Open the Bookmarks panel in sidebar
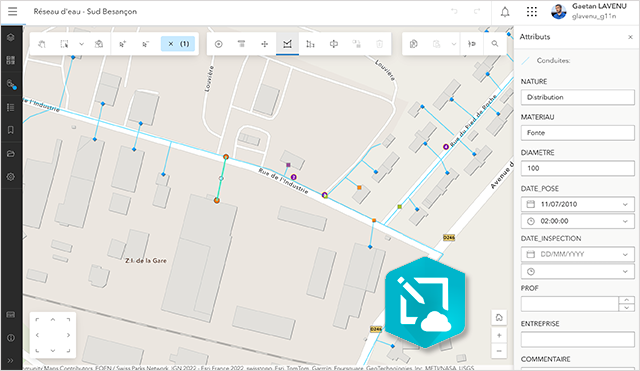Image resolution: width=640 pixels, height=371 pixels. tap(11, 130)
